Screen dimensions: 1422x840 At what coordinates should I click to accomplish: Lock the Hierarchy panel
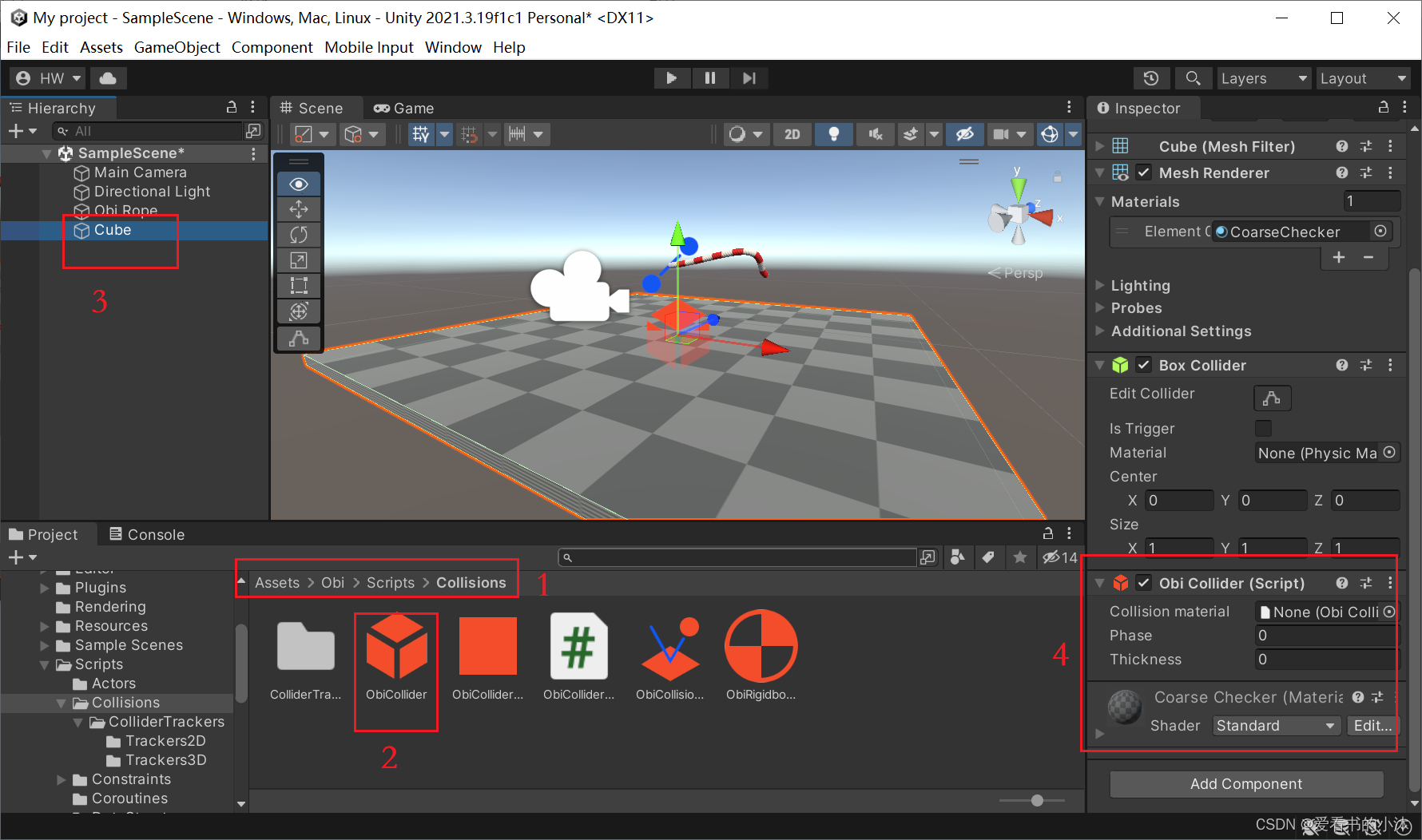click(x=232, y=107)
